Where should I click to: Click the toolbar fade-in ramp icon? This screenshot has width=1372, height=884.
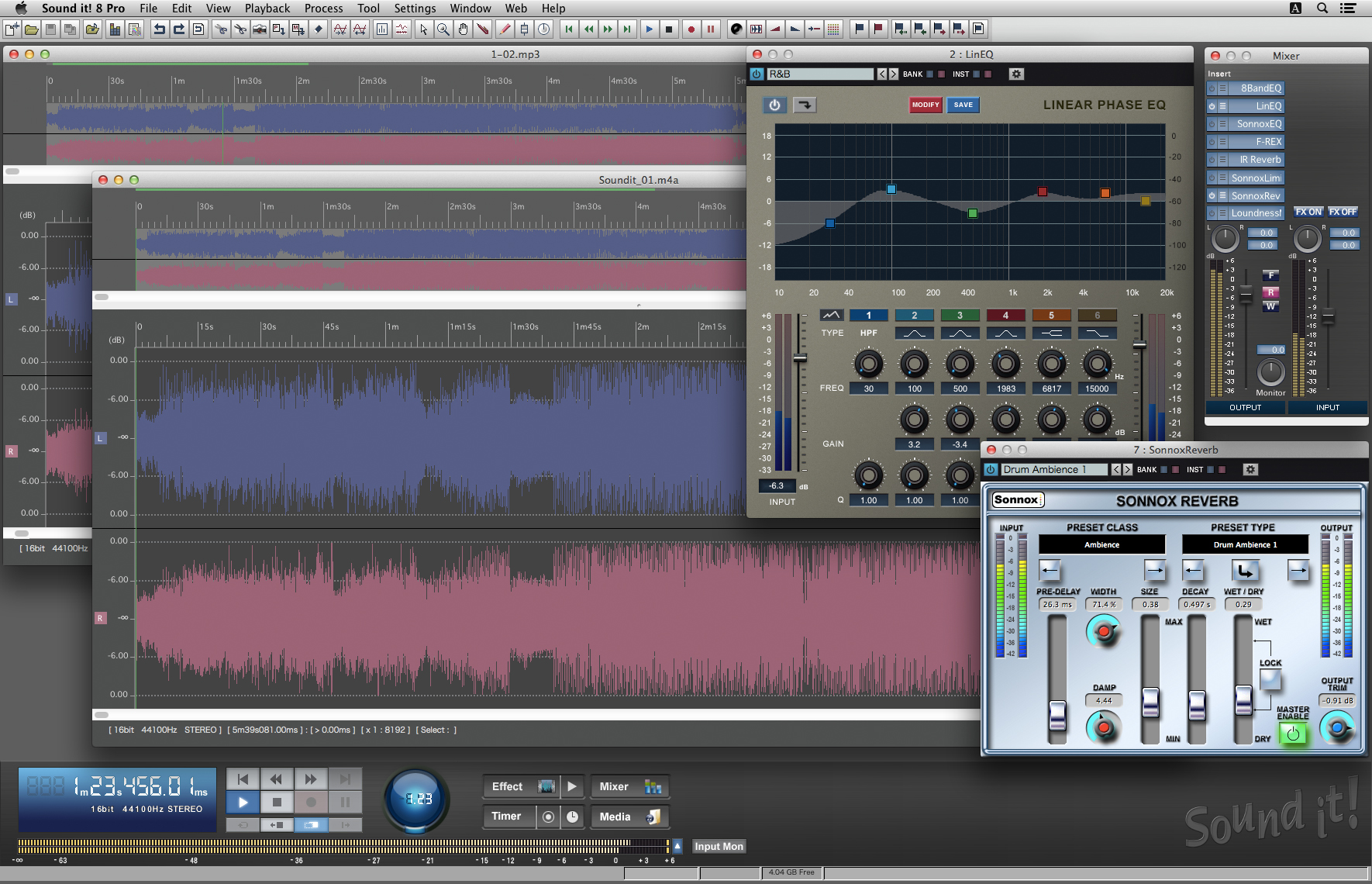click(x=775, y=29)
